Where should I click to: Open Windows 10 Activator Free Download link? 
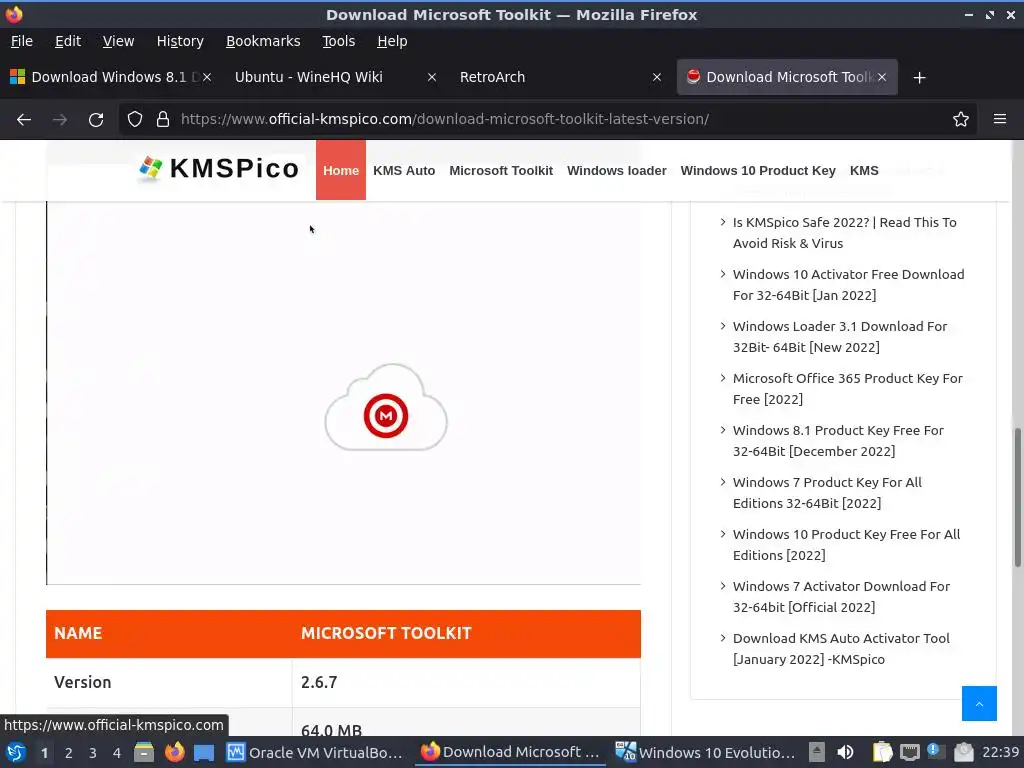(x=848, y=285)
